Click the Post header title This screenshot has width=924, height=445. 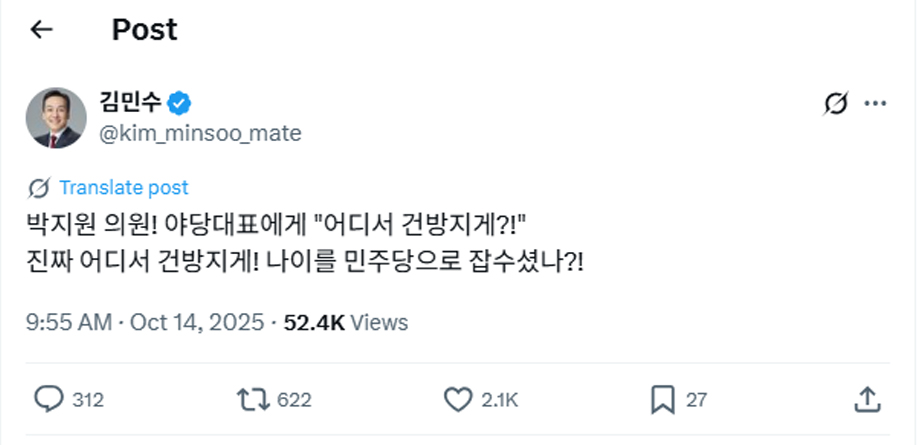[x=144, y=30]
